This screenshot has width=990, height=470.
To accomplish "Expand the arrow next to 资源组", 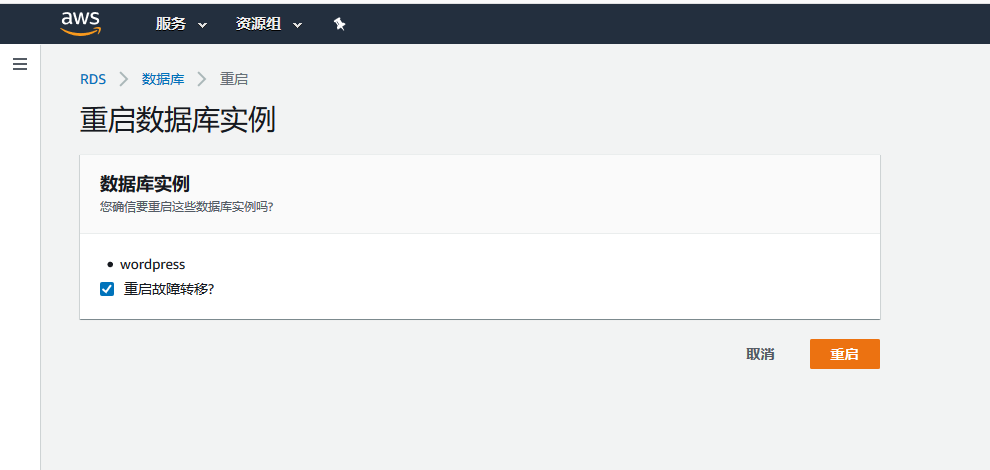I will pyautogui.click(x=297, y=25).
